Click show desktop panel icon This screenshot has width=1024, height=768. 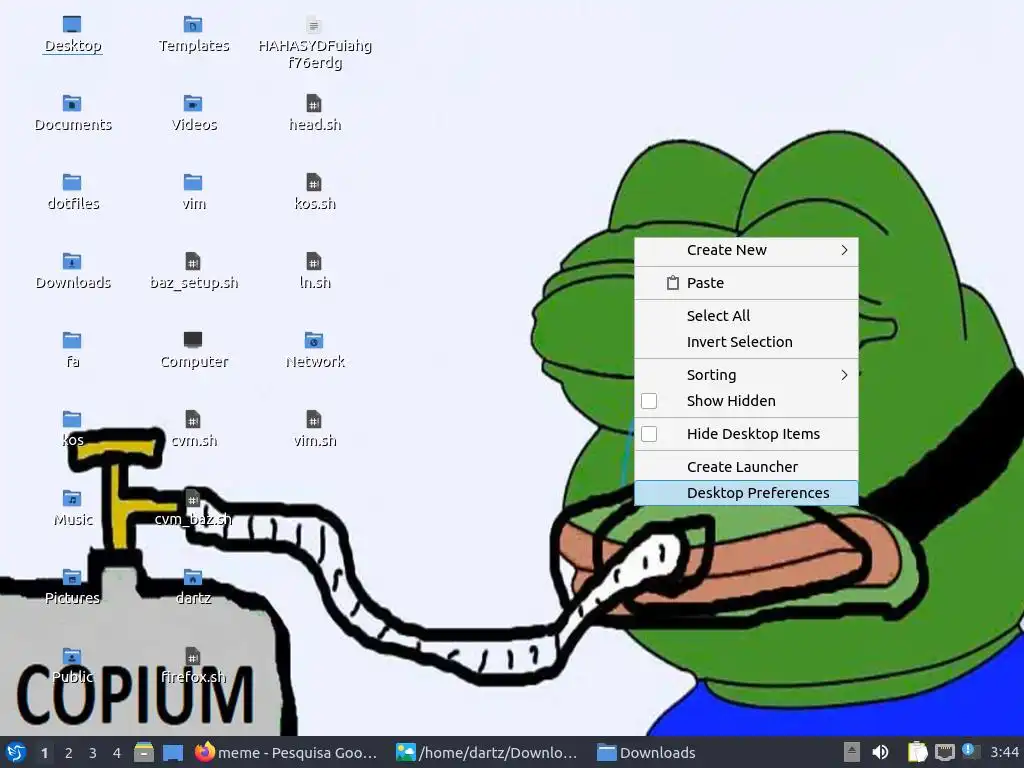pos(173,752)
